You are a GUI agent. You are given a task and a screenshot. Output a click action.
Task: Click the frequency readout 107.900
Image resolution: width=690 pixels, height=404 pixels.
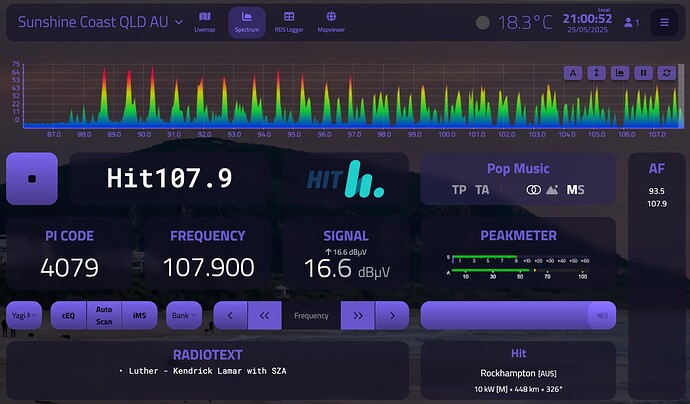(x=209, y=268)
